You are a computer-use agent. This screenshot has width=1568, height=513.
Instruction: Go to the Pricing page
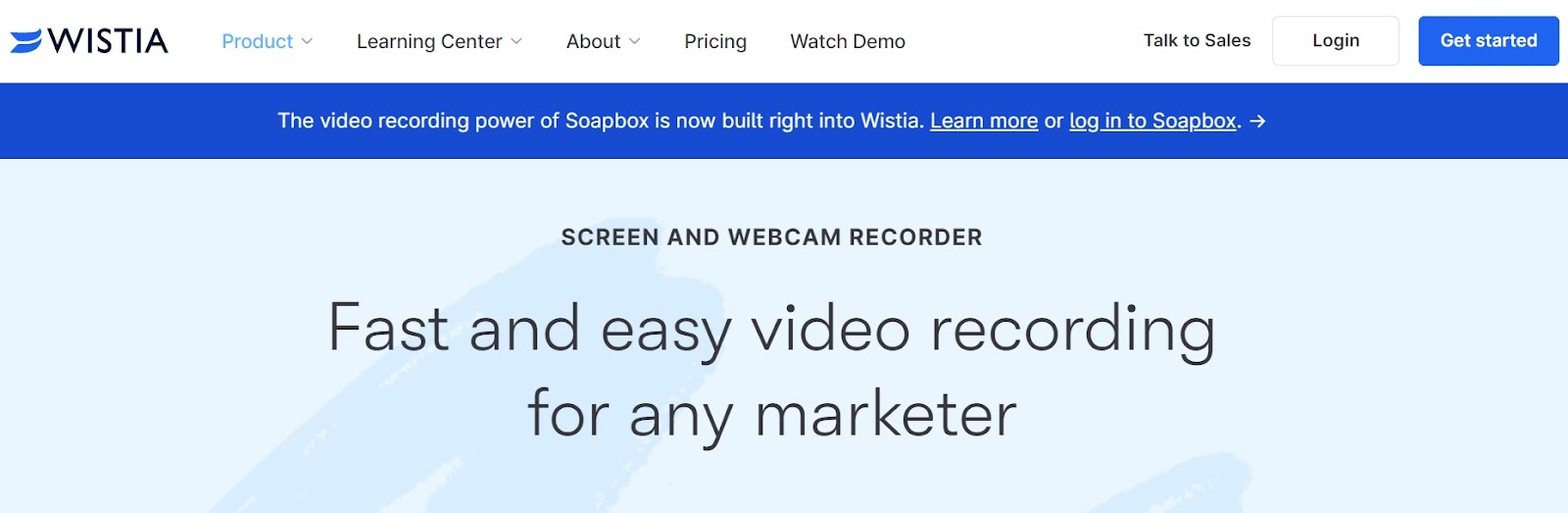(x=715, y=41)
